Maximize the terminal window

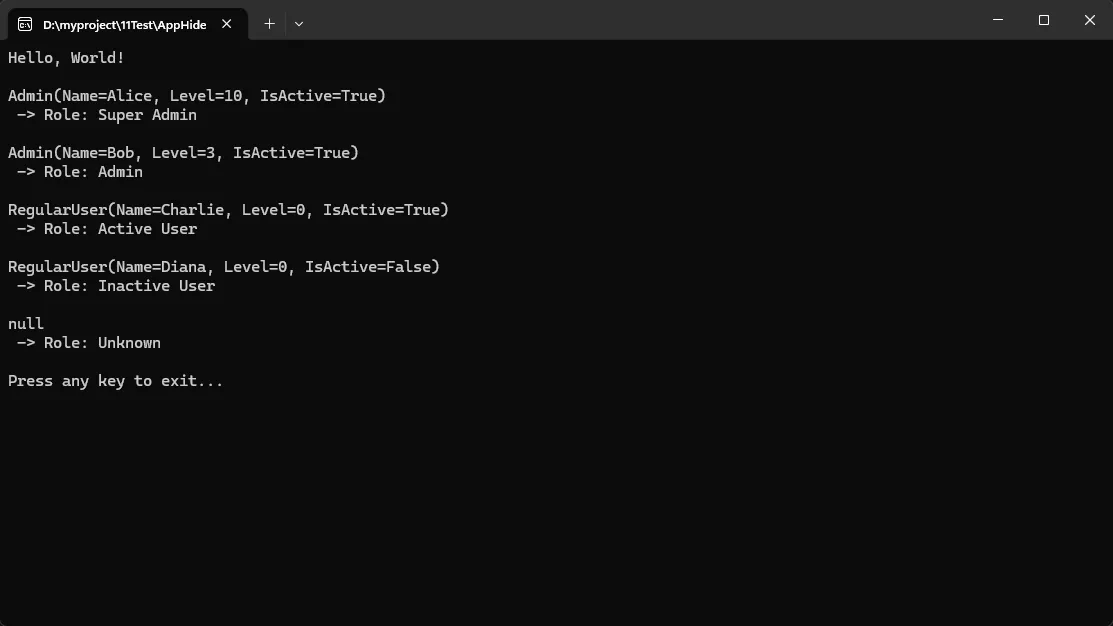[1044, 20]
